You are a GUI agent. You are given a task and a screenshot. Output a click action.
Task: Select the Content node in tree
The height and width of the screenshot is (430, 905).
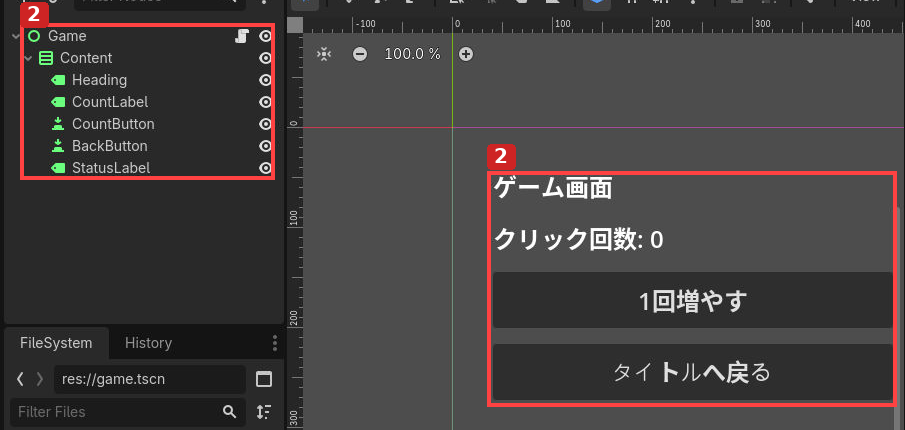pos(86,58)
